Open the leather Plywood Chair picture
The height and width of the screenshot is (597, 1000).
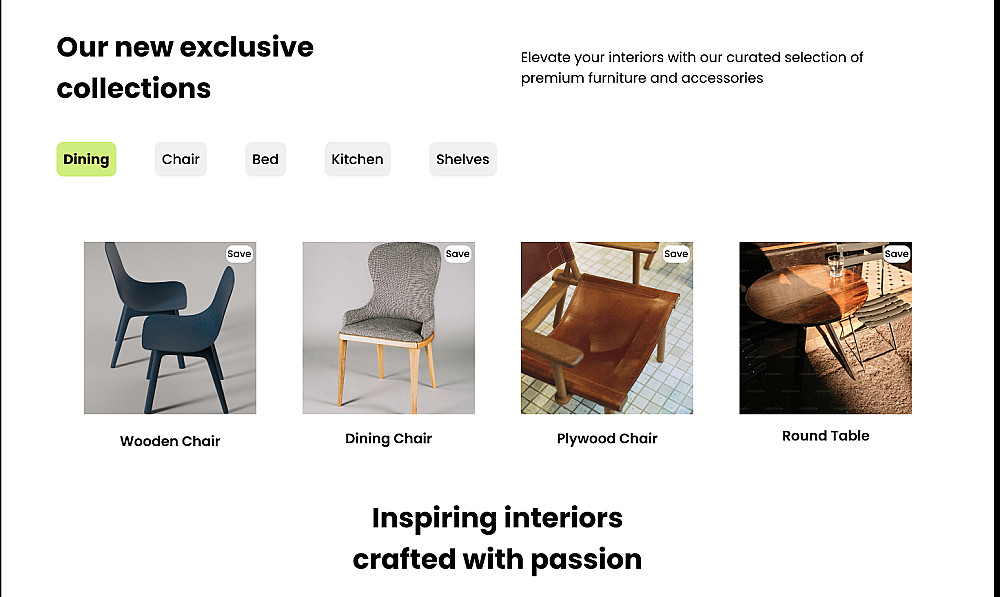[607, 328]
